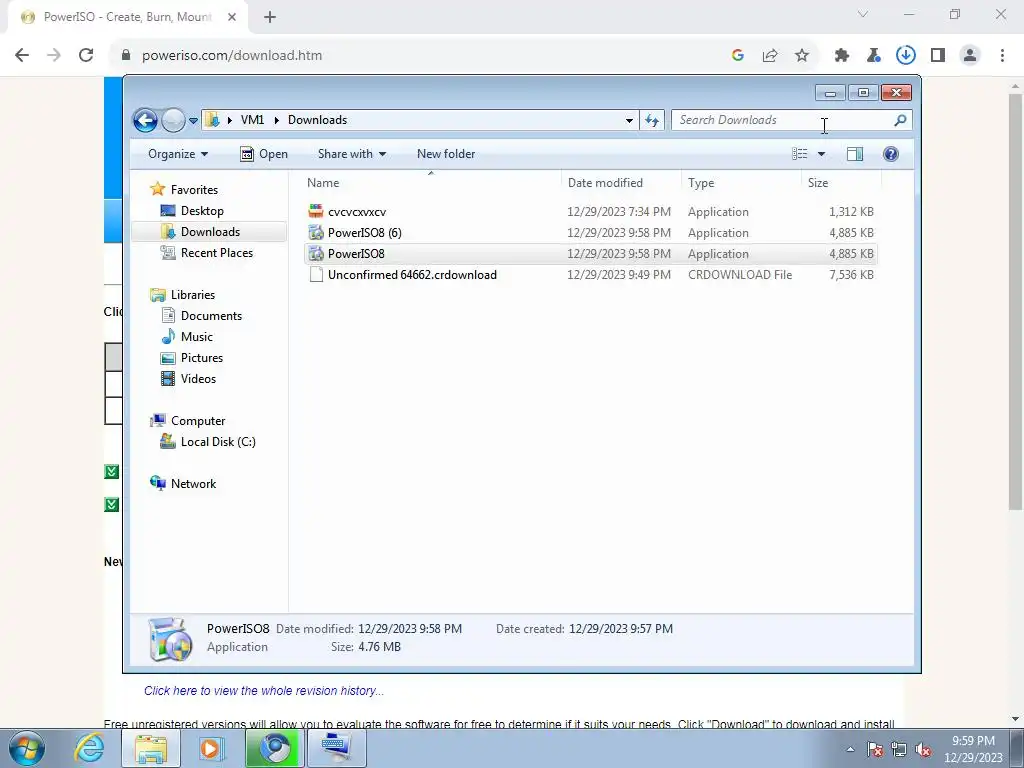Click the PowerISO8 icon in details pane
The width and height of the screenshot is (1024, 768).
170,639
